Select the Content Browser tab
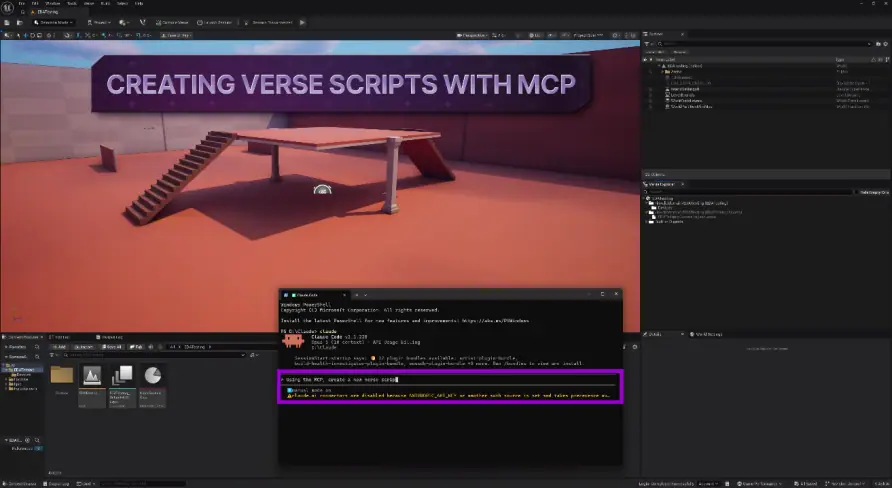 (x=23, y=337)
